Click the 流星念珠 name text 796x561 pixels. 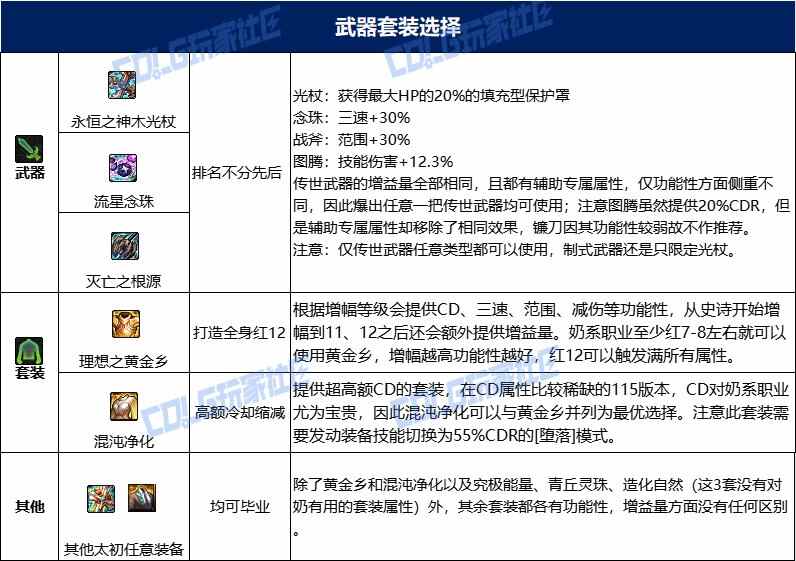(x=123, y=202)
